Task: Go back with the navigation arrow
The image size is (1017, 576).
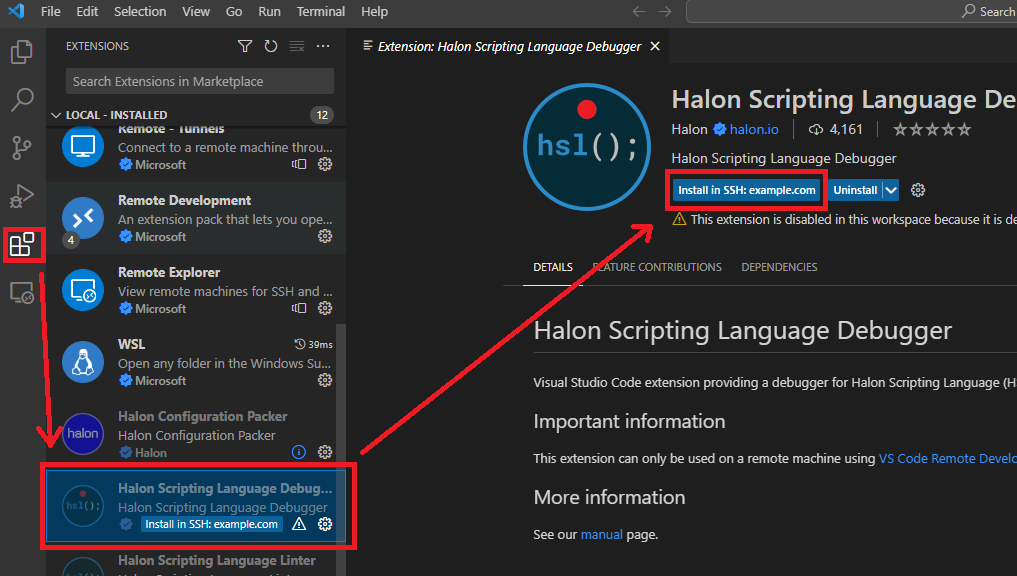Action: (639, 12)
